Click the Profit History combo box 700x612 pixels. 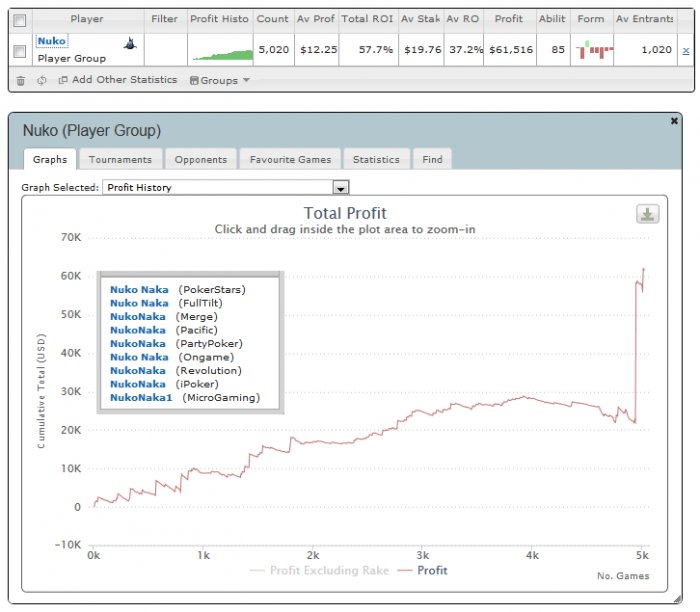(x=225, y=187)
